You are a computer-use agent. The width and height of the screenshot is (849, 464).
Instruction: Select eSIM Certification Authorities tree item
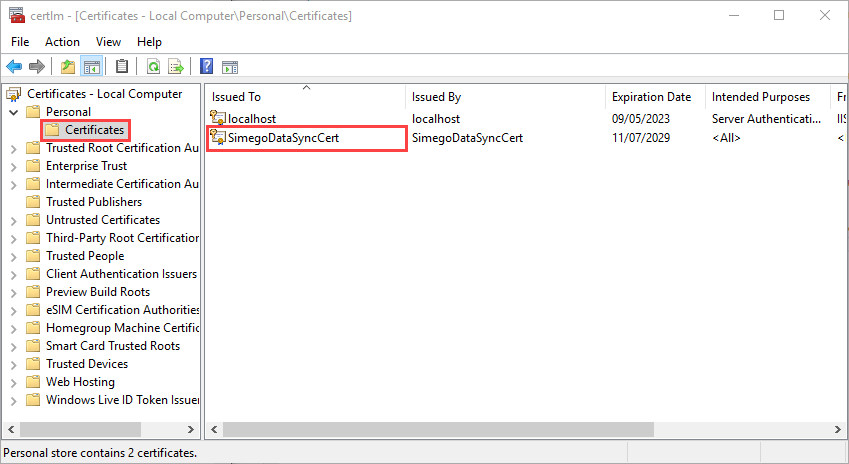click(x=122, y=310)
